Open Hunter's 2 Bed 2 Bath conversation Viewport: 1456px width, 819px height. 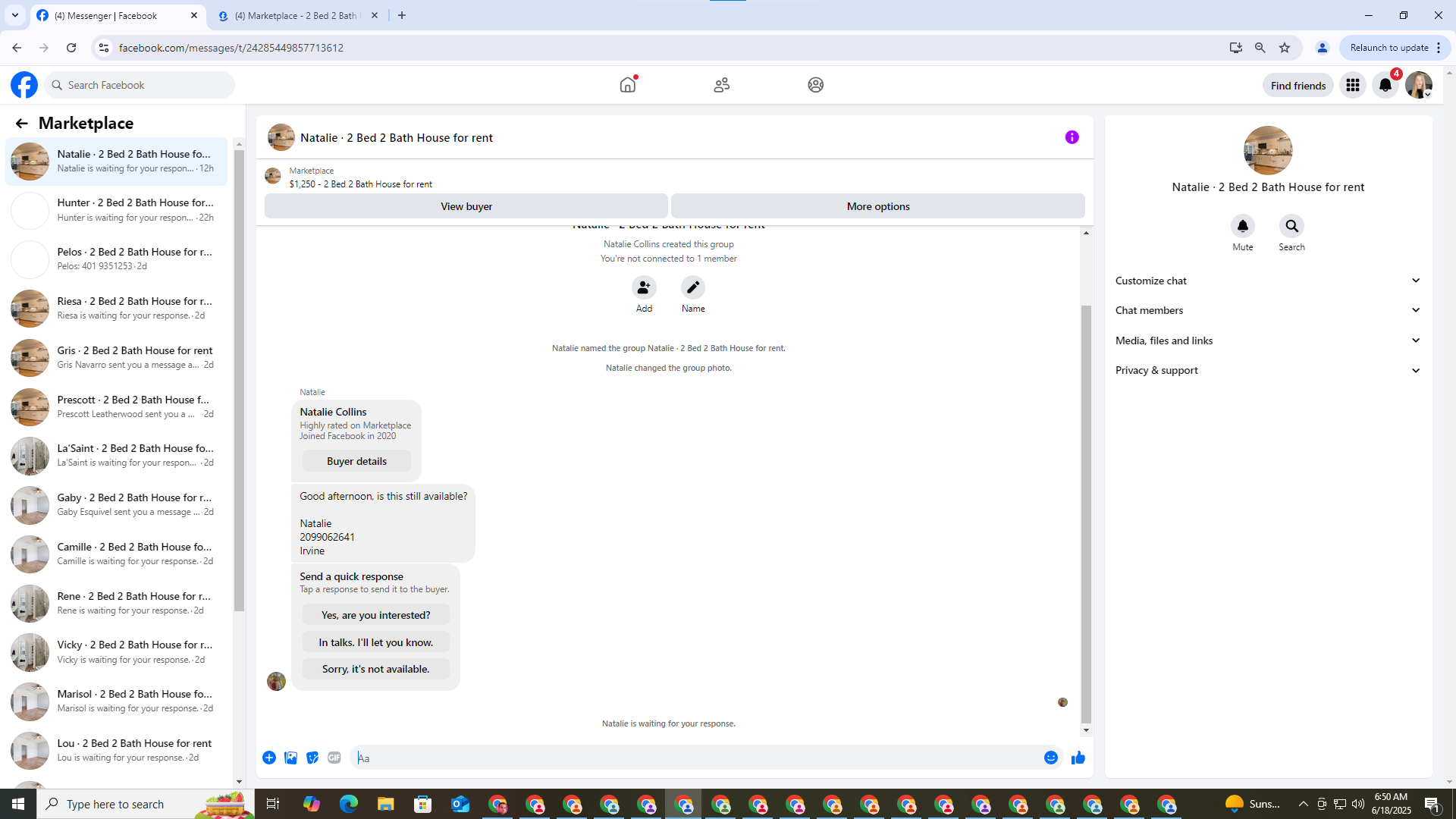[116, 210]
